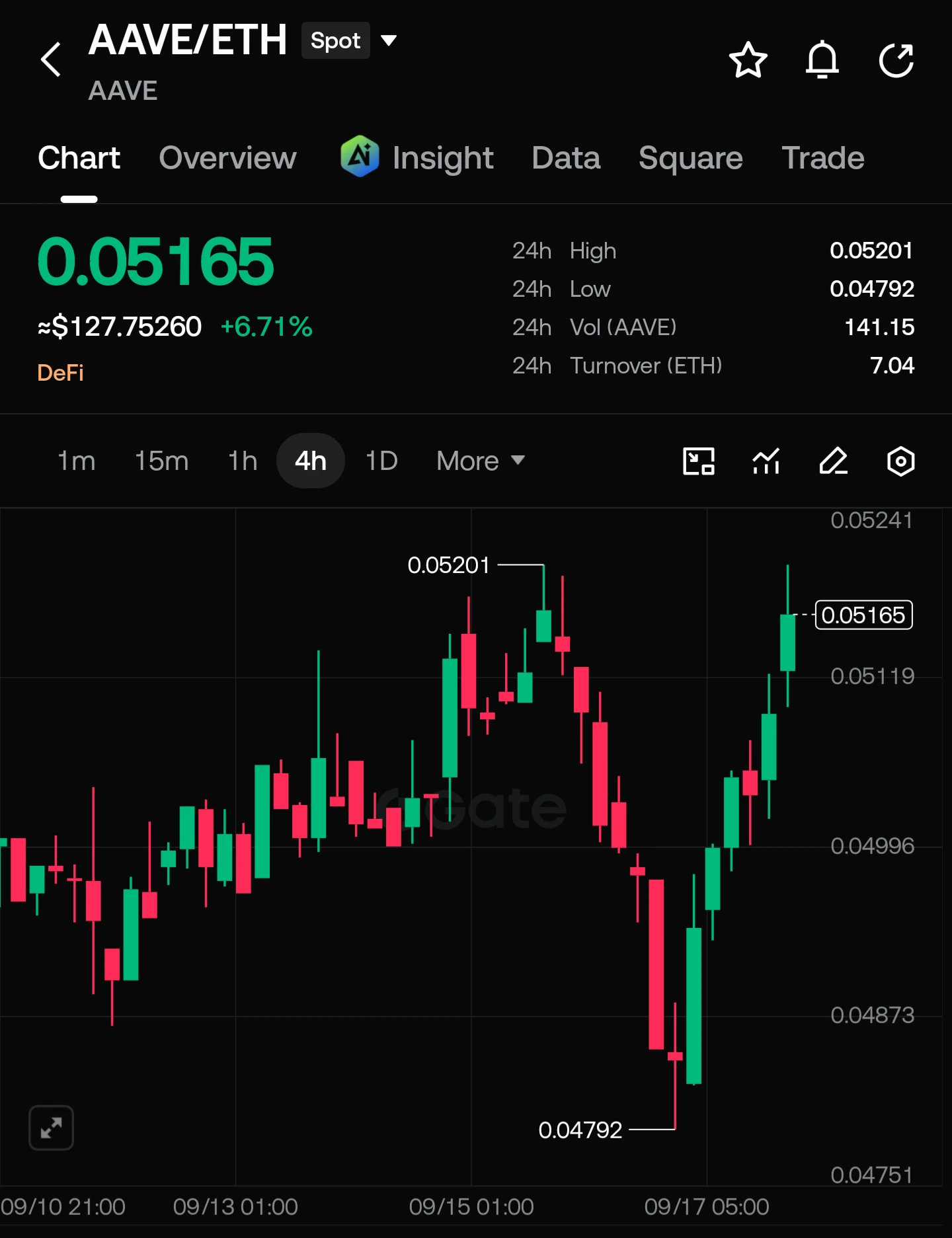Image resolution: width=952 pixels, height=1238 pixels.
Task: Tap the DeFi category tag
Action: click(x=61, y=373)
